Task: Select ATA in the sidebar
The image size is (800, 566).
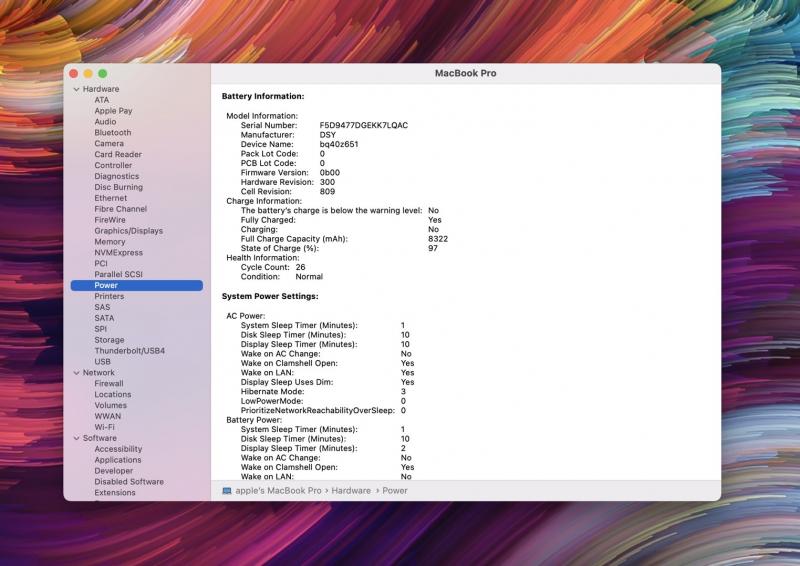Action: [x=102, y=100]
